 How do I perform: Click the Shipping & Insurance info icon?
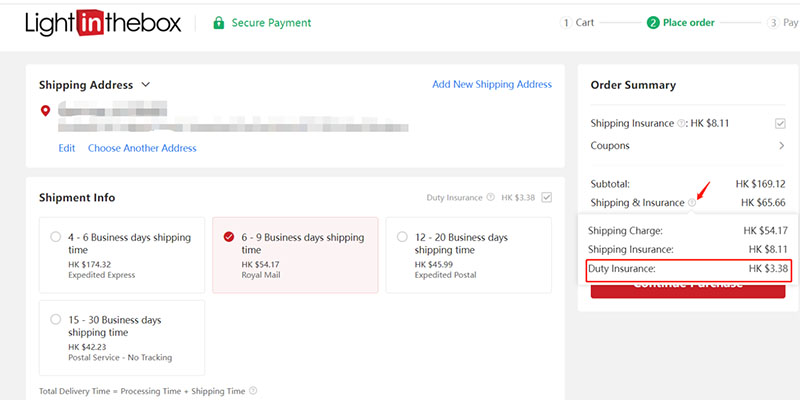[692, 203]
